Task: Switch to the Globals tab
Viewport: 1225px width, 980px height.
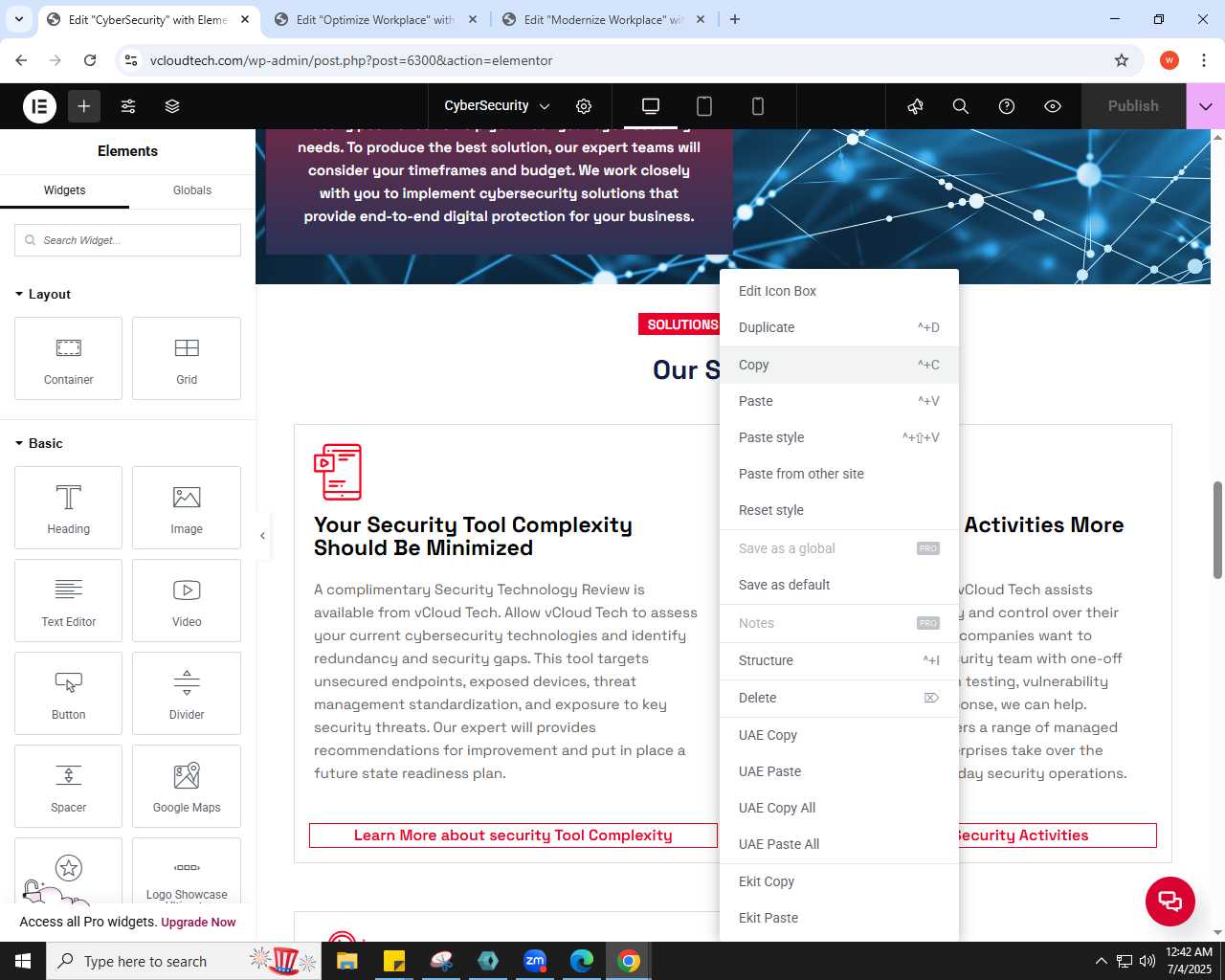Action: pyautogui.click(x=192, y=190)
